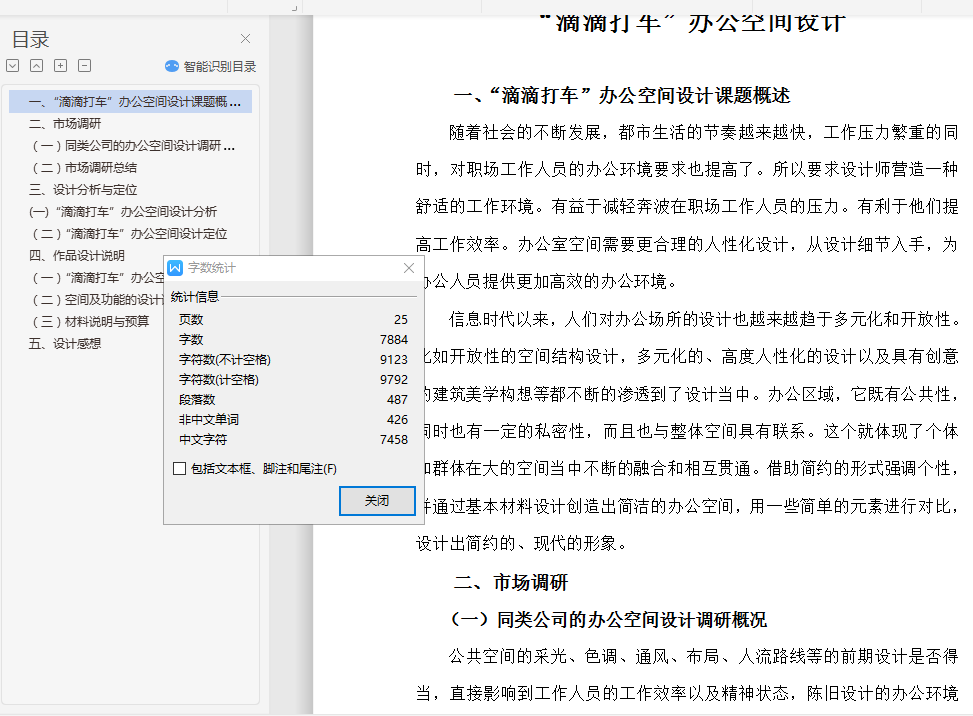973x716 pixels.
Task: Click the 字数 value 7884
Action: (x=394, y=339)
